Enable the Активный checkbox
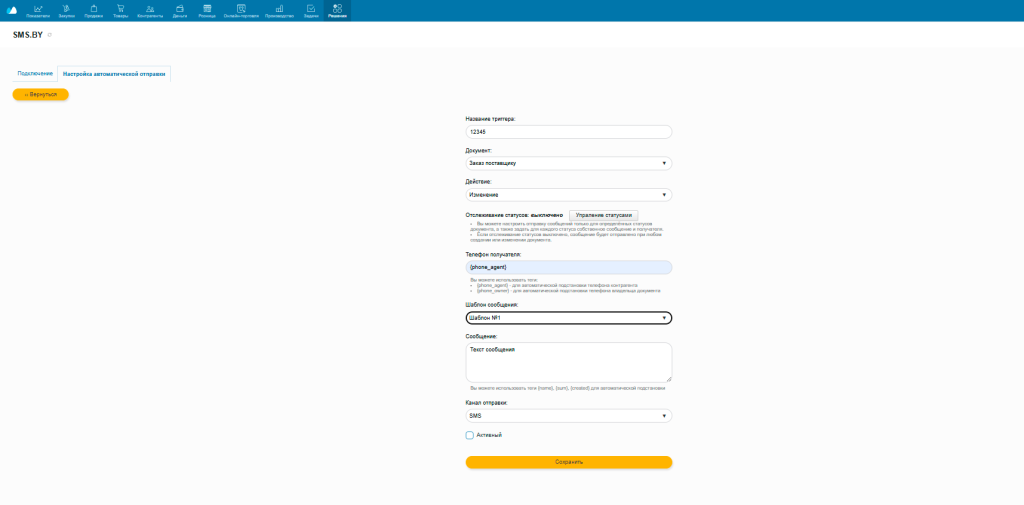 470,435
